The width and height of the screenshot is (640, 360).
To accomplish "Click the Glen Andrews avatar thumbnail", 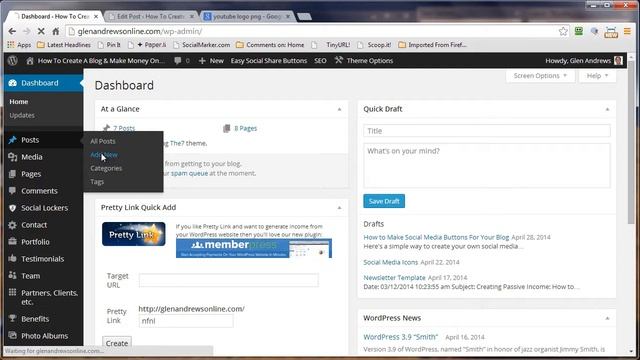I will point(618,61).
